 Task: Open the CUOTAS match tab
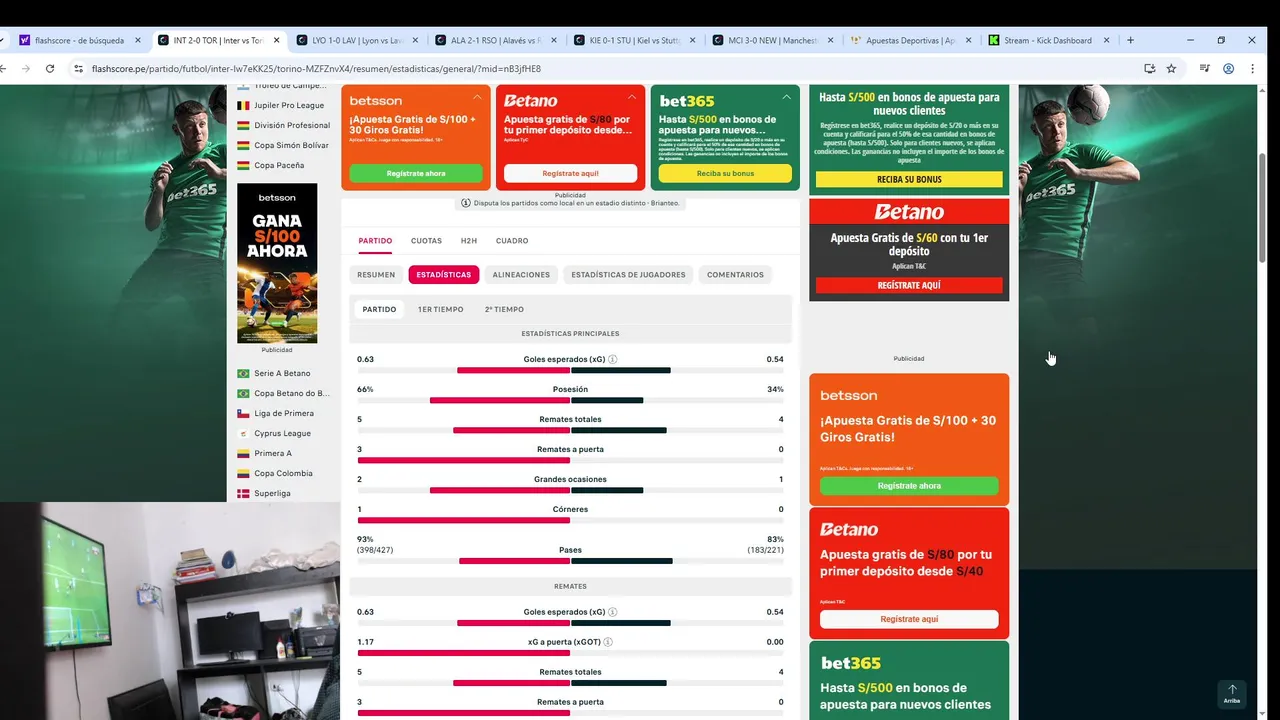426,241
